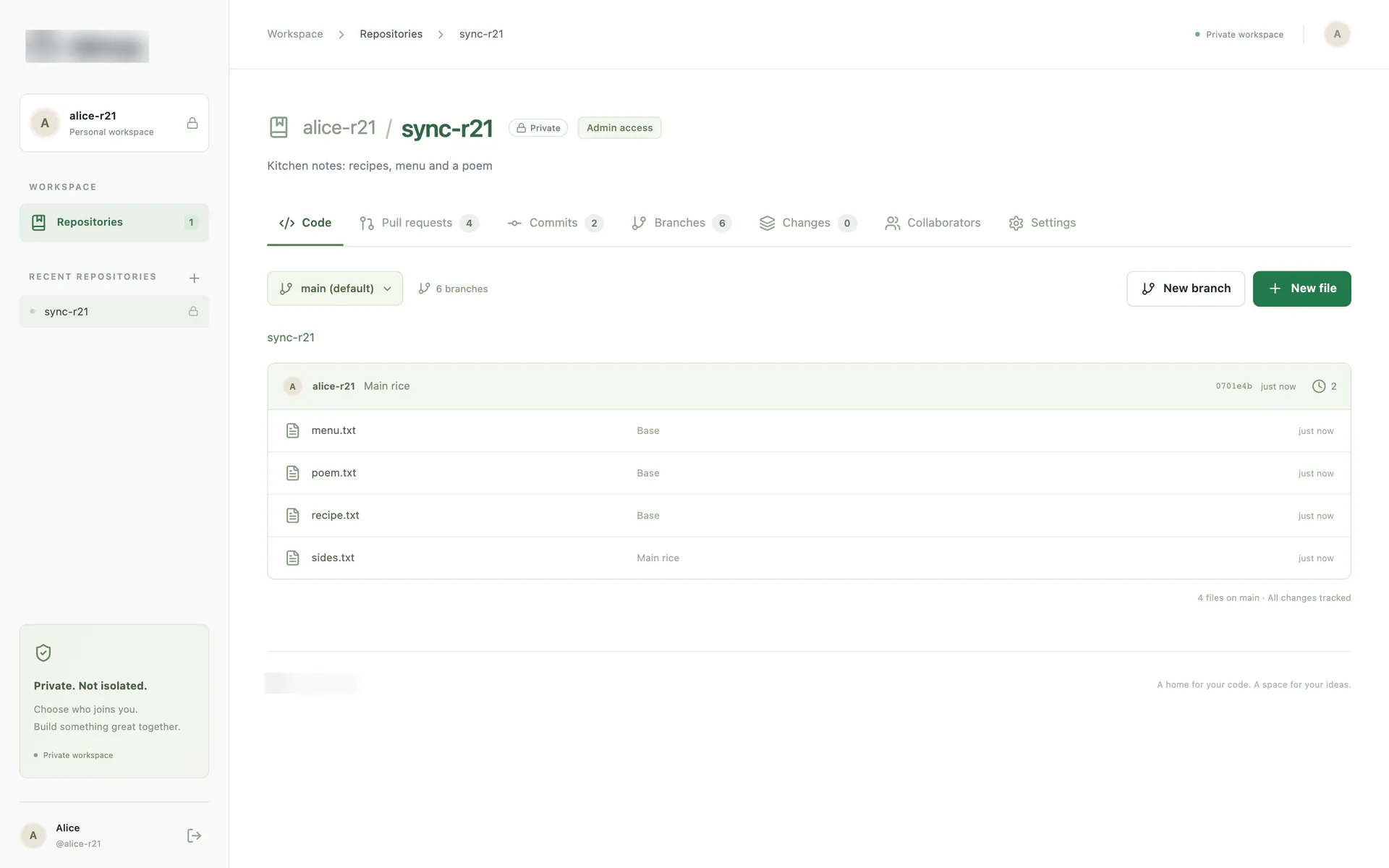Click the Admin access badge
The width and height of the screenshot is (1389, 868).
tap(619, 128)
